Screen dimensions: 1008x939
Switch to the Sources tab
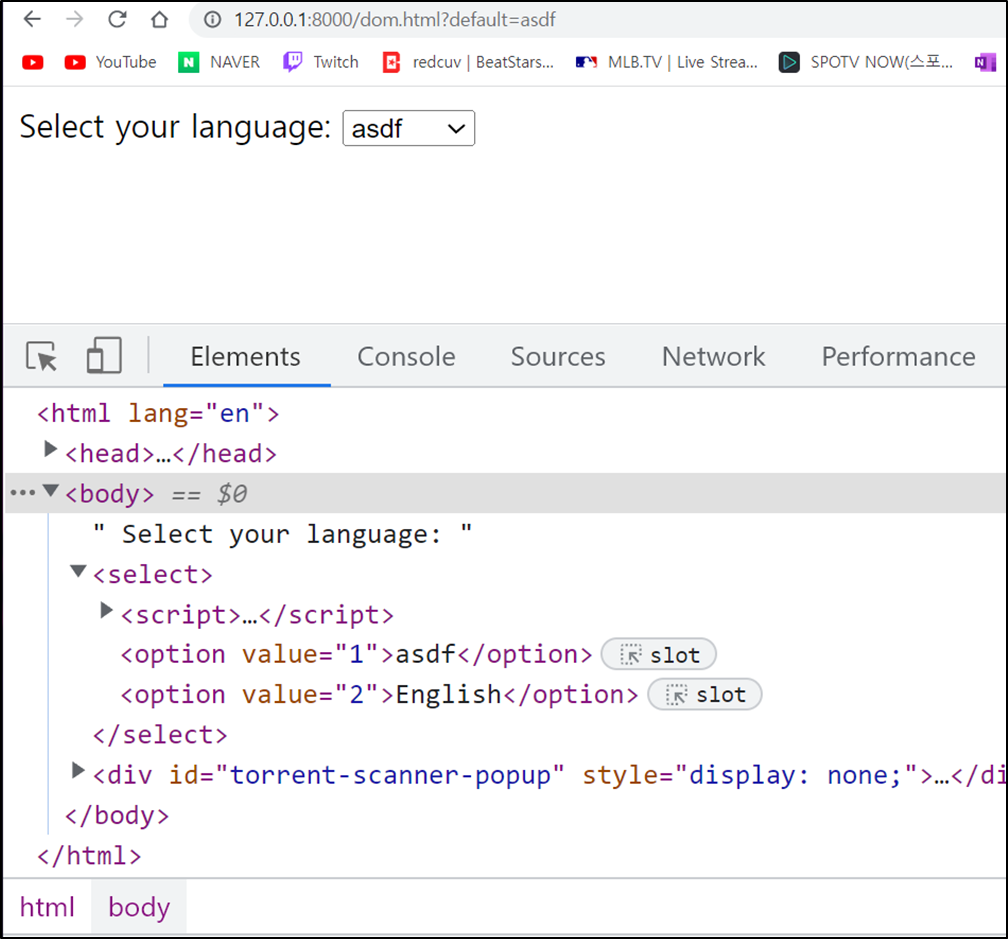pos(558,356)
